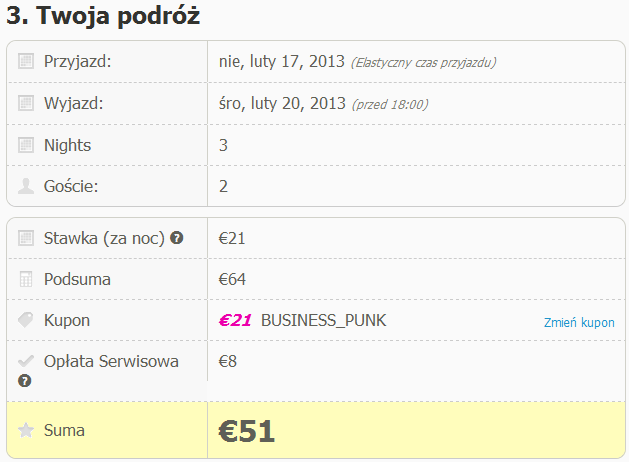
Task: Click the calculator icon beside Podsuma
Action: pos(26,279)
